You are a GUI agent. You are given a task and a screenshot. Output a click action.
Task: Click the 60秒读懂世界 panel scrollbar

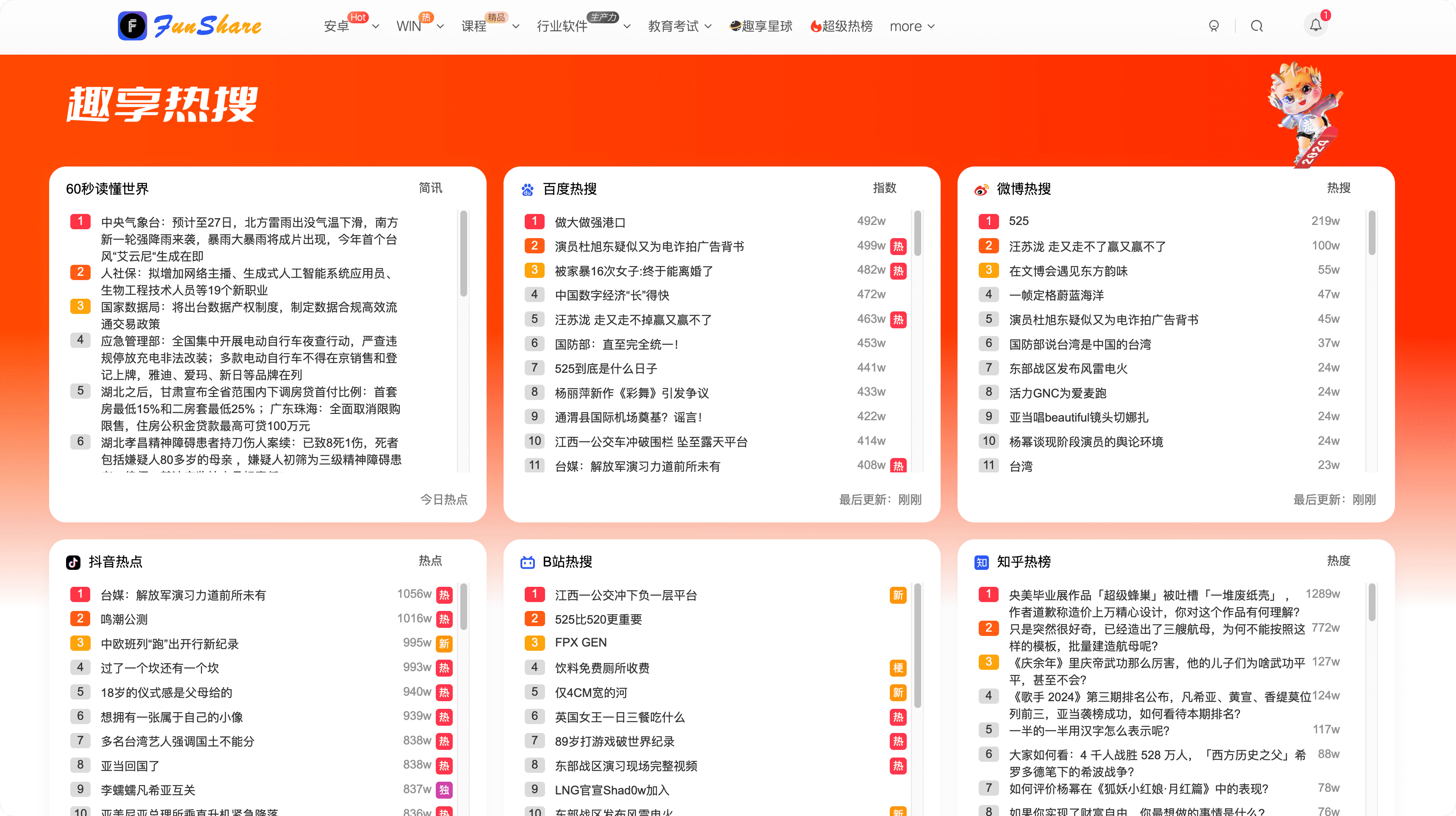[x=463, y=253]
